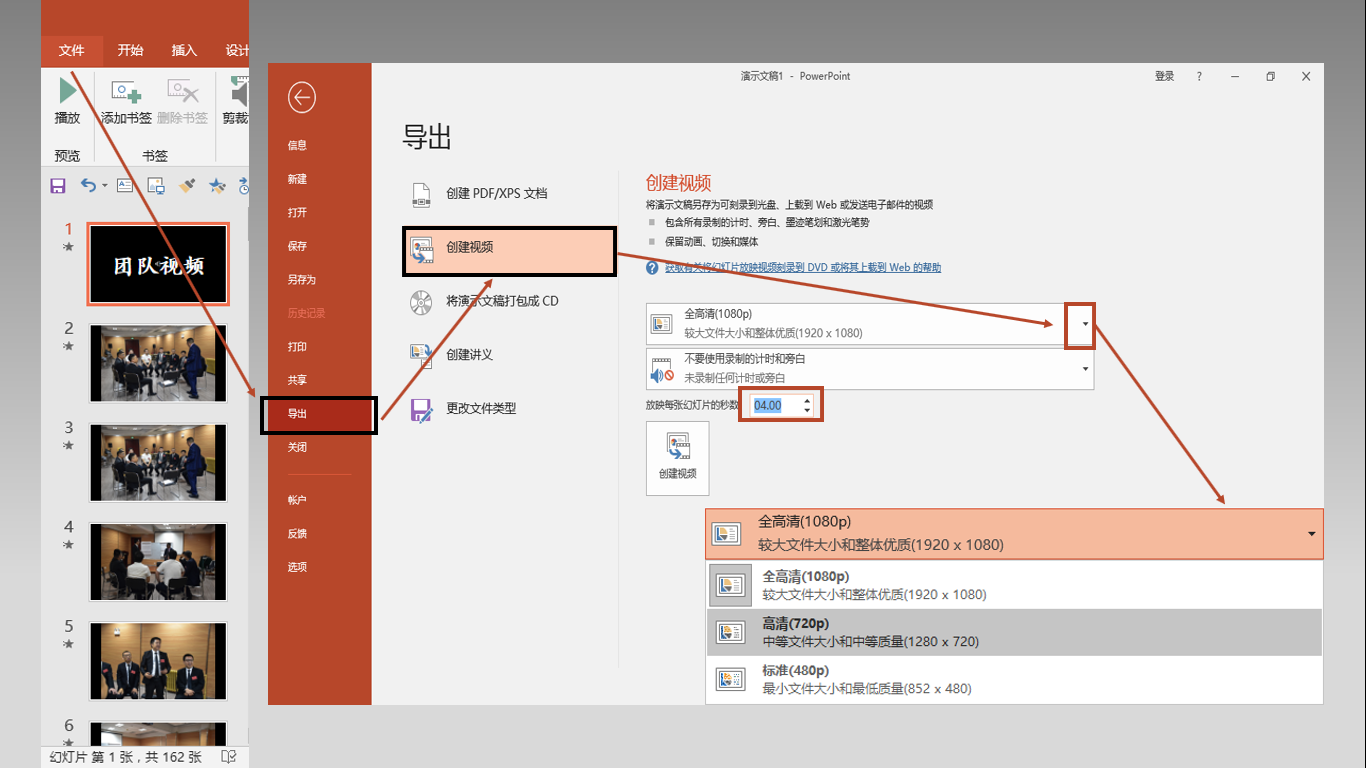The image size is (1366, 768).
Task: Open the File (文件) ribbon tab
Action: 72,50
